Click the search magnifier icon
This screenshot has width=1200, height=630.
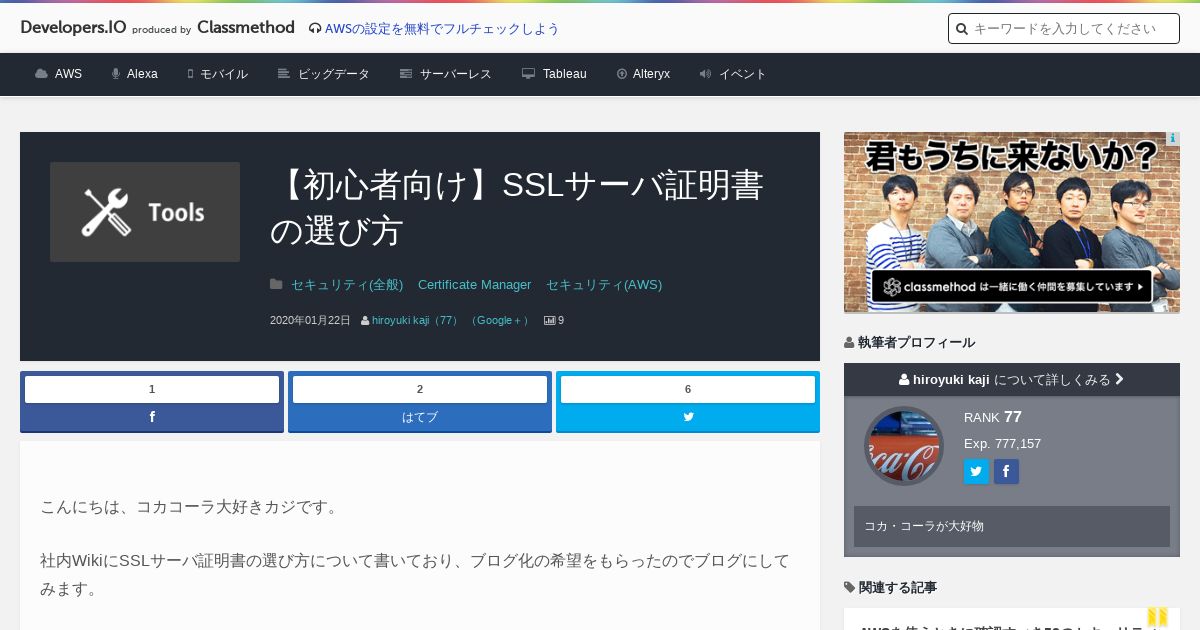[x=962, y=29]
